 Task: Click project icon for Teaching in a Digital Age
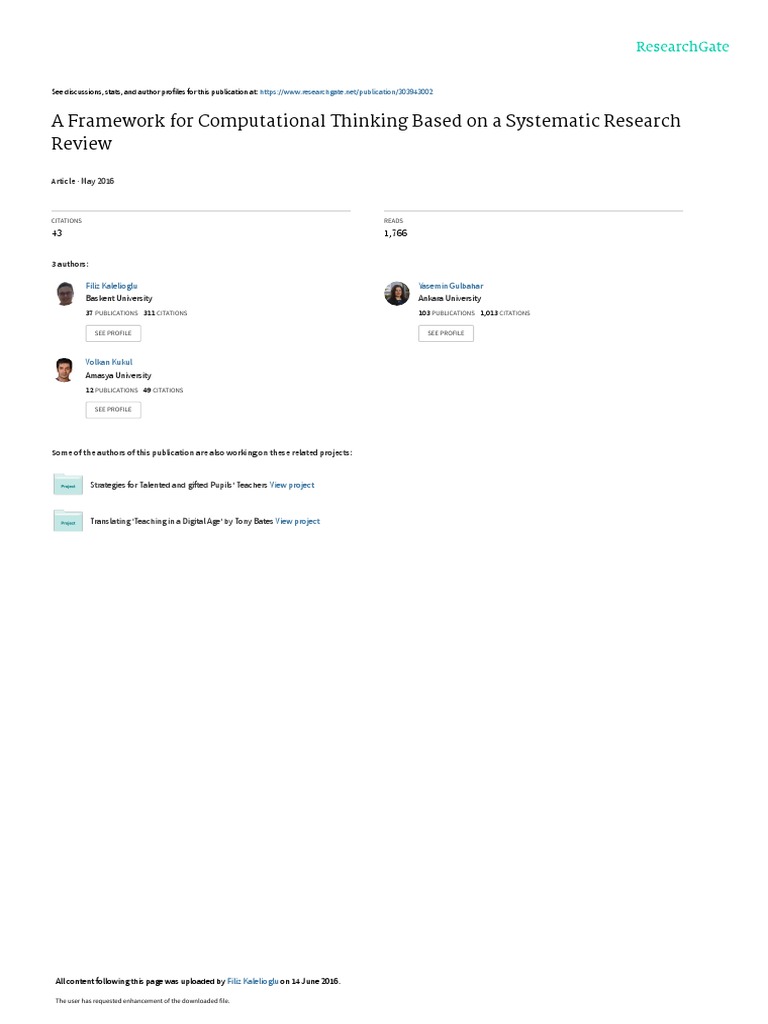click(x=68, y=521)
